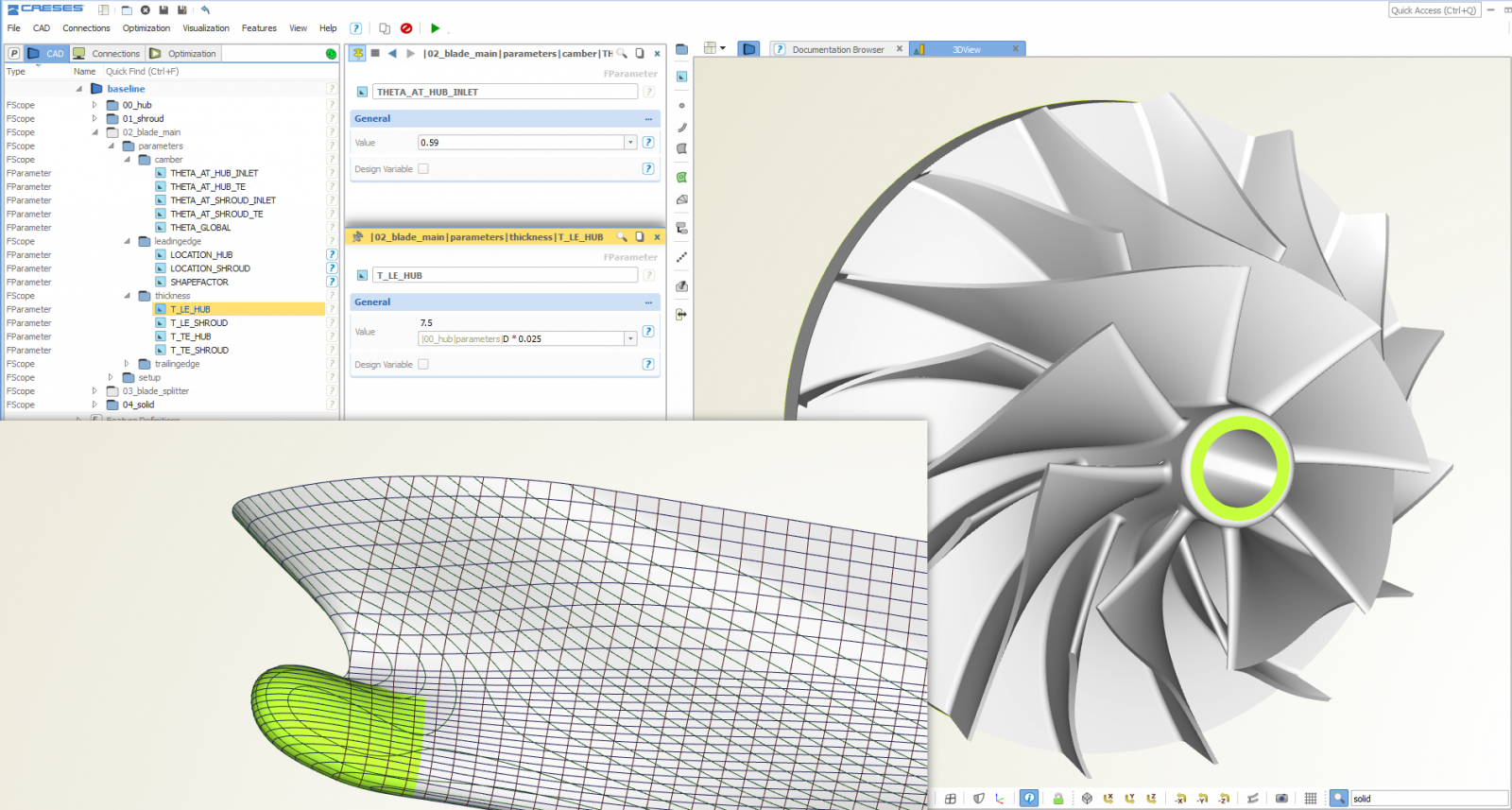Toggle the P button left of CAD tab
The width and height of the screenshot is (1512, 810).
pos(14,54)
